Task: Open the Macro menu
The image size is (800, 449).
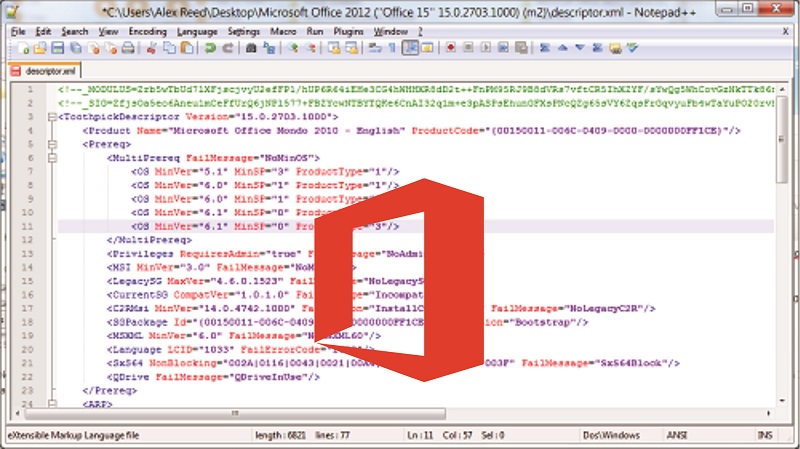Action: pyautogui.click(x=283, y=32)
